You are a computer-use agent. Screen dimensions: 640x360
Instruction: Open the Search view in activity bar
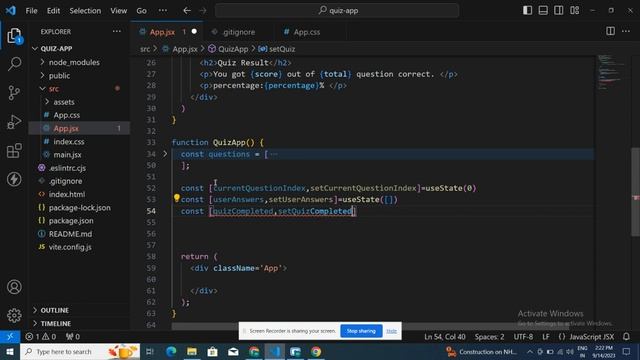coord(14,64)
